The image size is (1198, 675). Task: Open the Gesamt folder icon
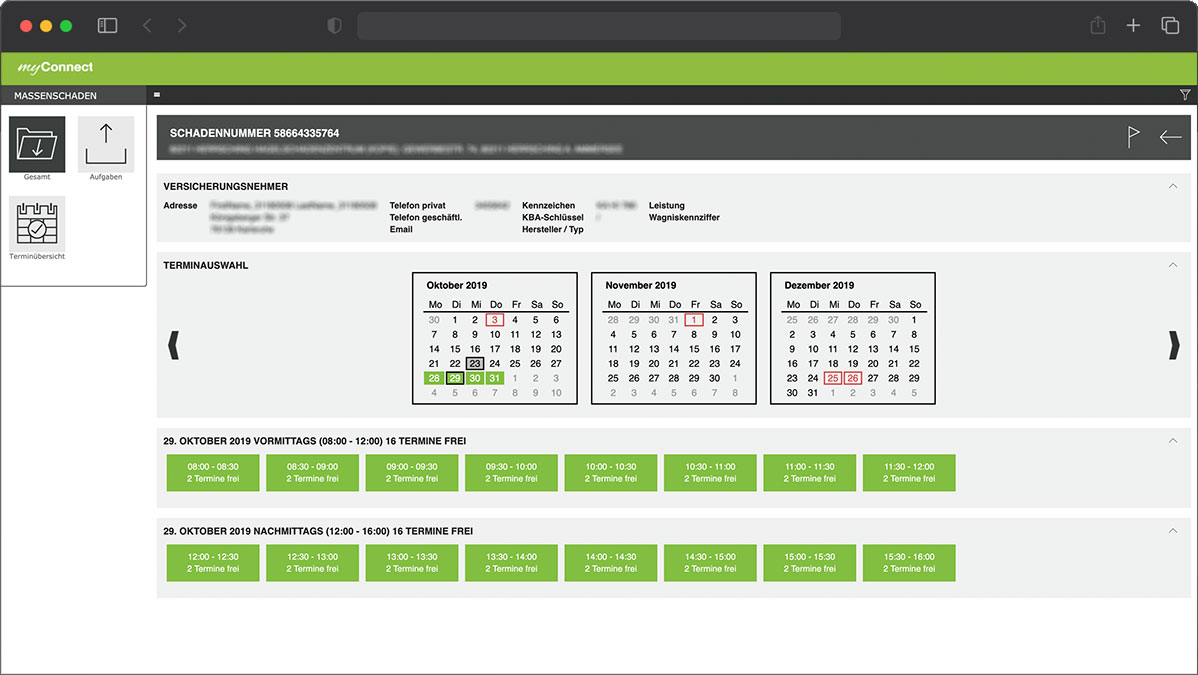pos(37,145)
